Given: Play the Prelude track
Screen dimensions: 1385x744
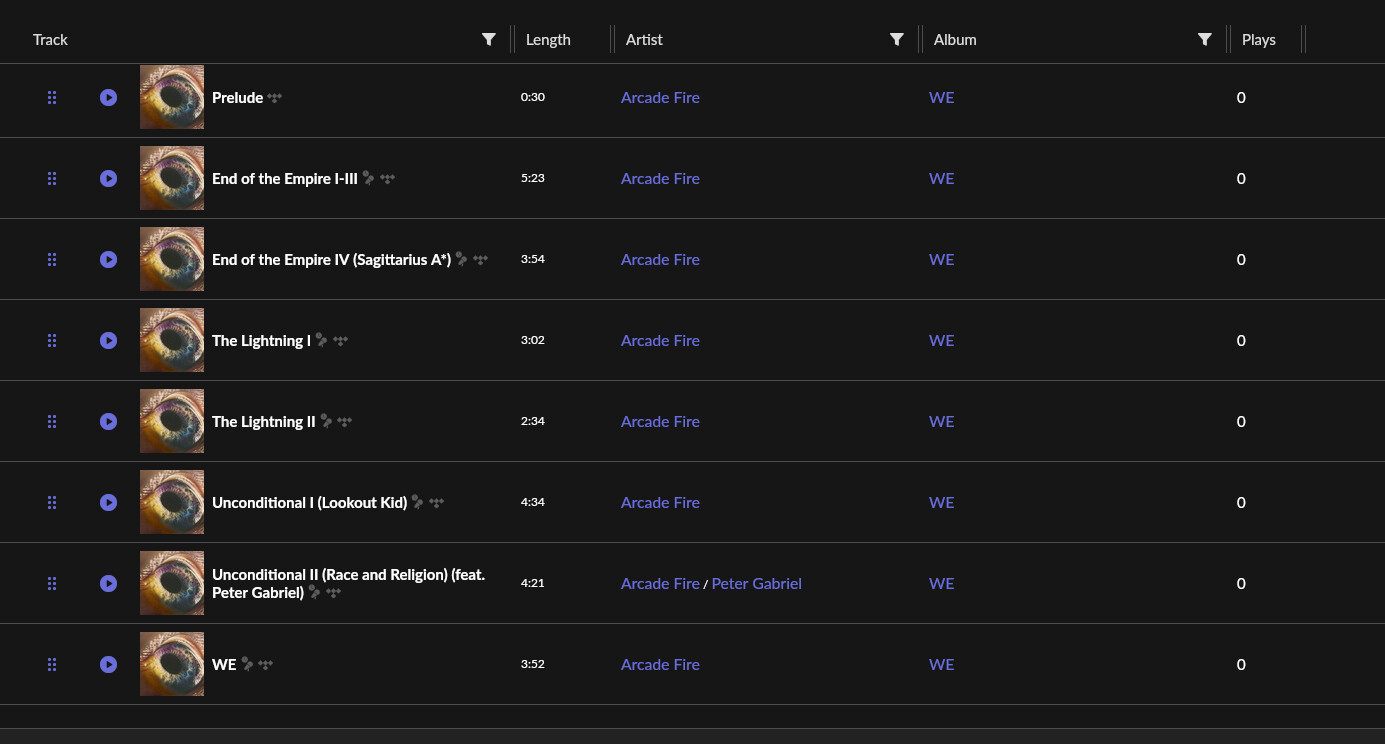Looking at the screenshot, I should tap(108, 97).
